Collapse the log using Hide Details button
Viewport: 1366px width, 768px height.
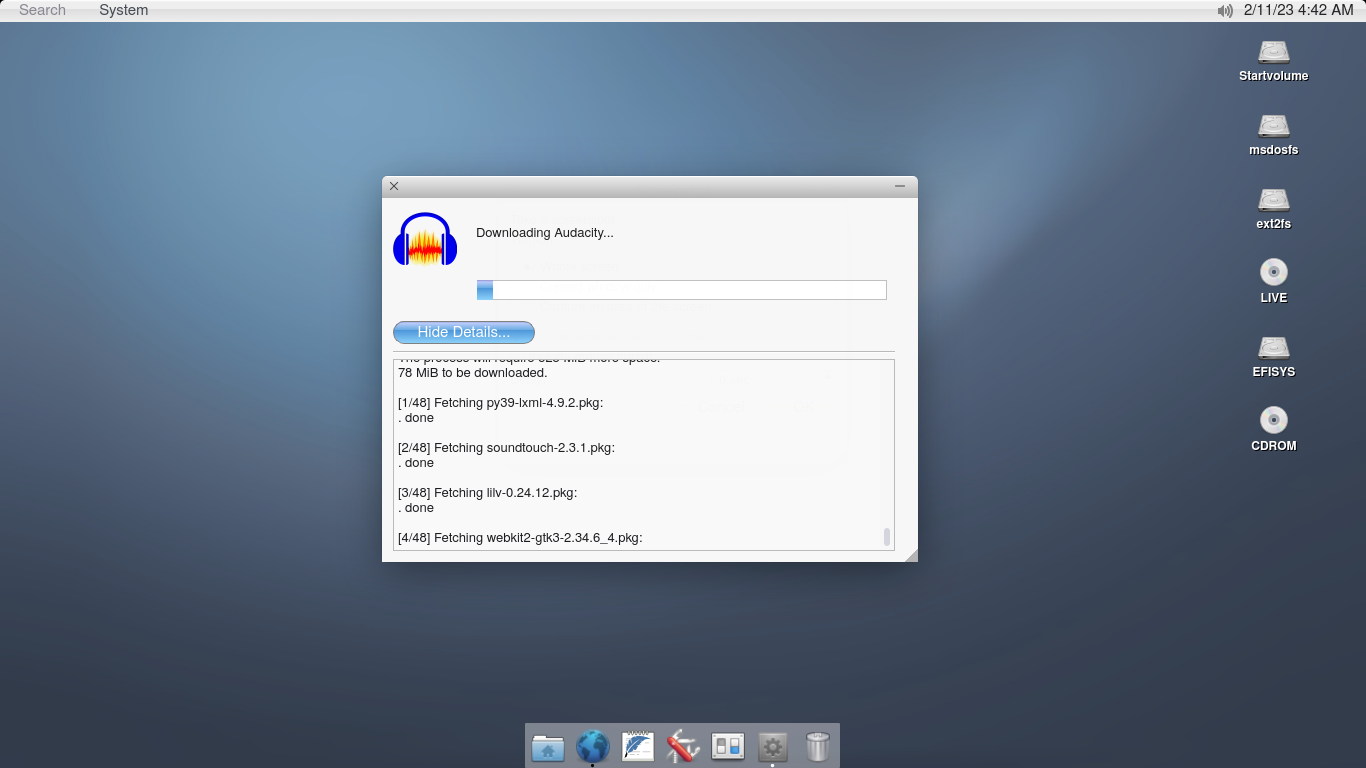pyautogui.click(x=464, y=332)
